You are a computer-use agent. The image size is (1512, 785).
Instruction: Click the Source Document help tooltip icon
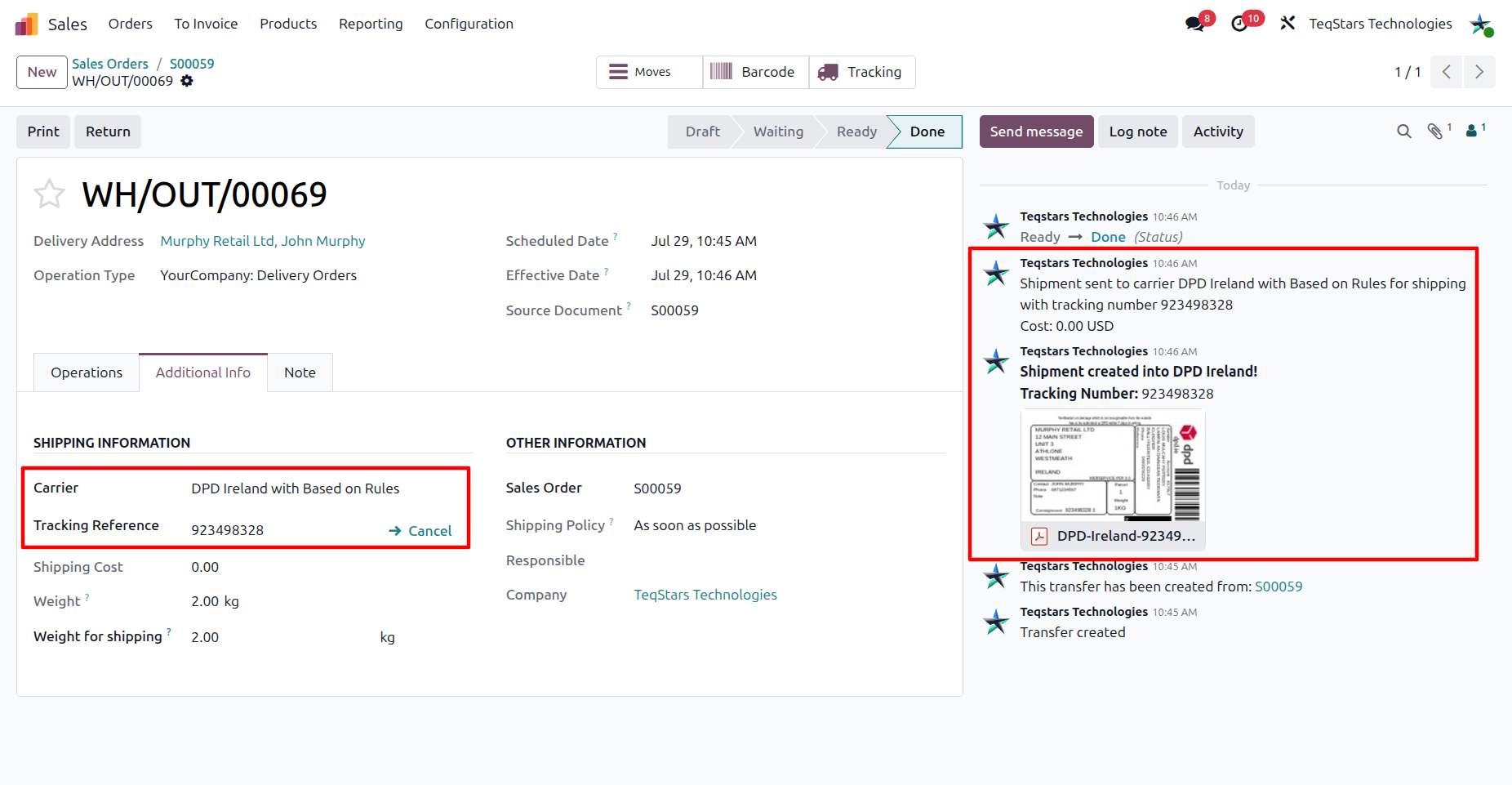[x=629, y=306]
